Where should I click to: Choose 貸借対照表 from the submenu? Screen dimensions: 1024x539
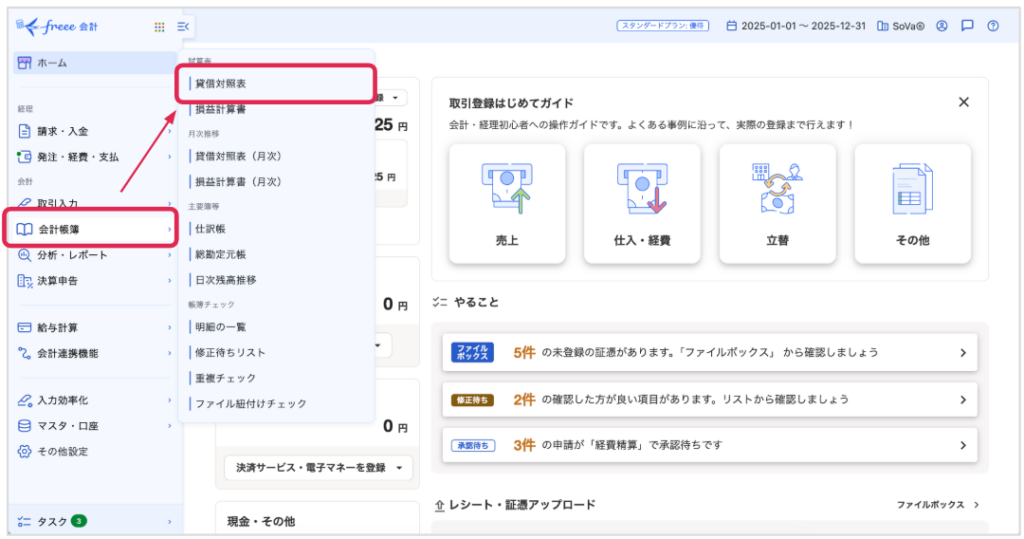click(221, 84)
